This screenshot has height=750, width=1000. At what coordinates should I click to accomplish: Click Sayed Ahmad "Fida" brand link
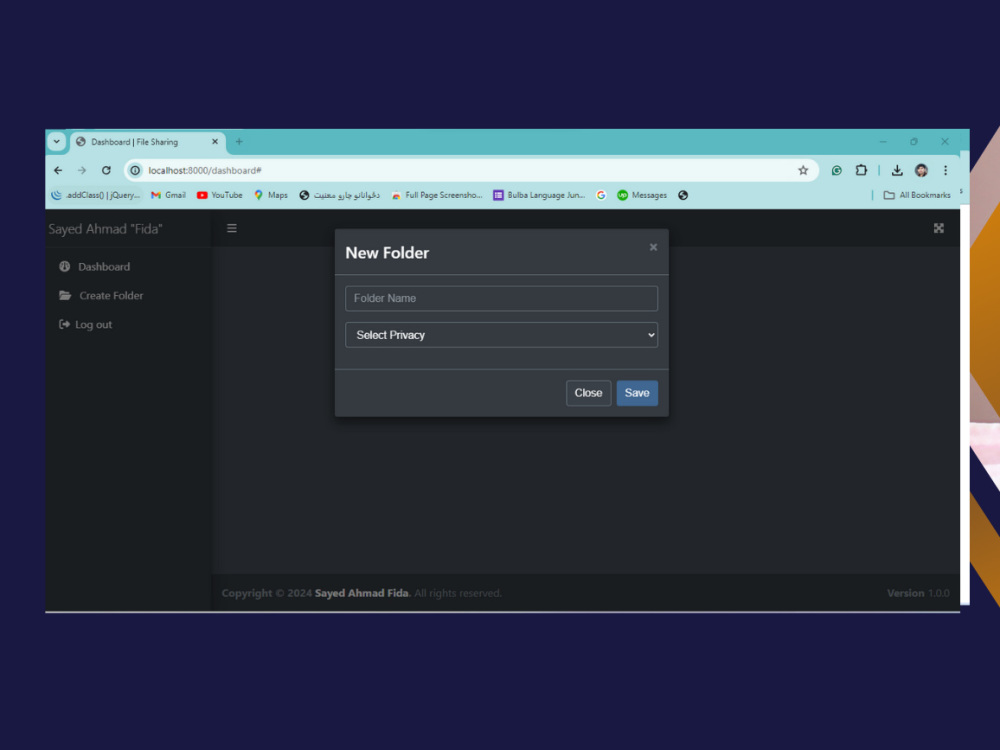pos(106,229)
